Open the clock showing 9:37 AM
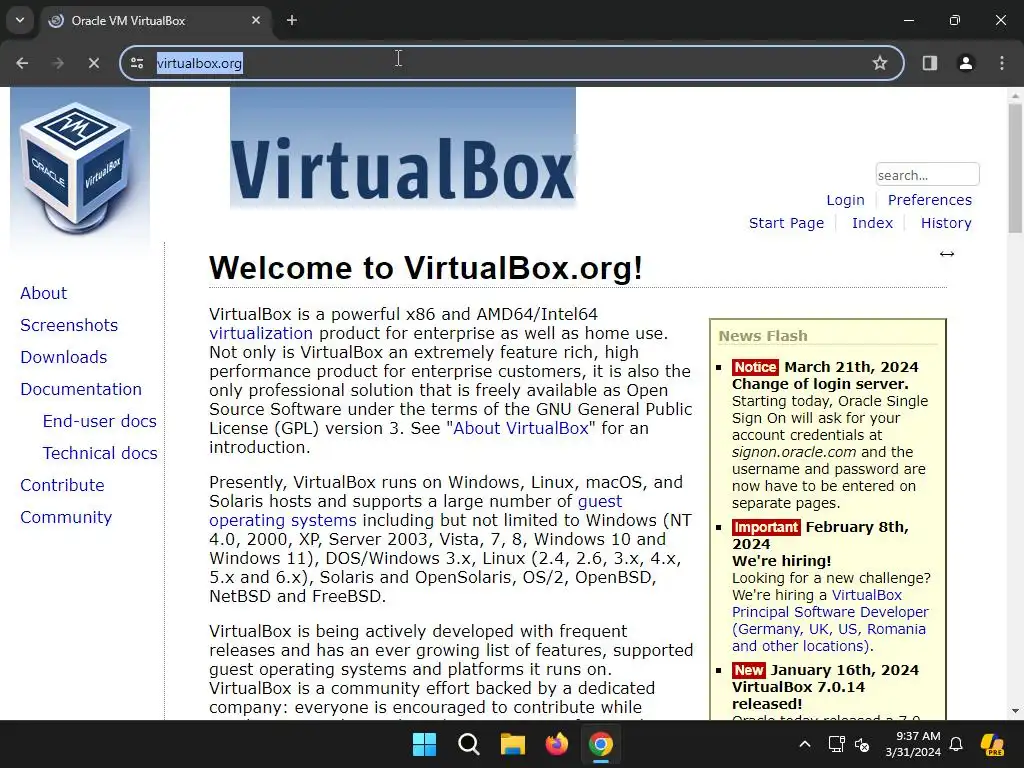This screenshot has height=768, width=1024. 913,744
